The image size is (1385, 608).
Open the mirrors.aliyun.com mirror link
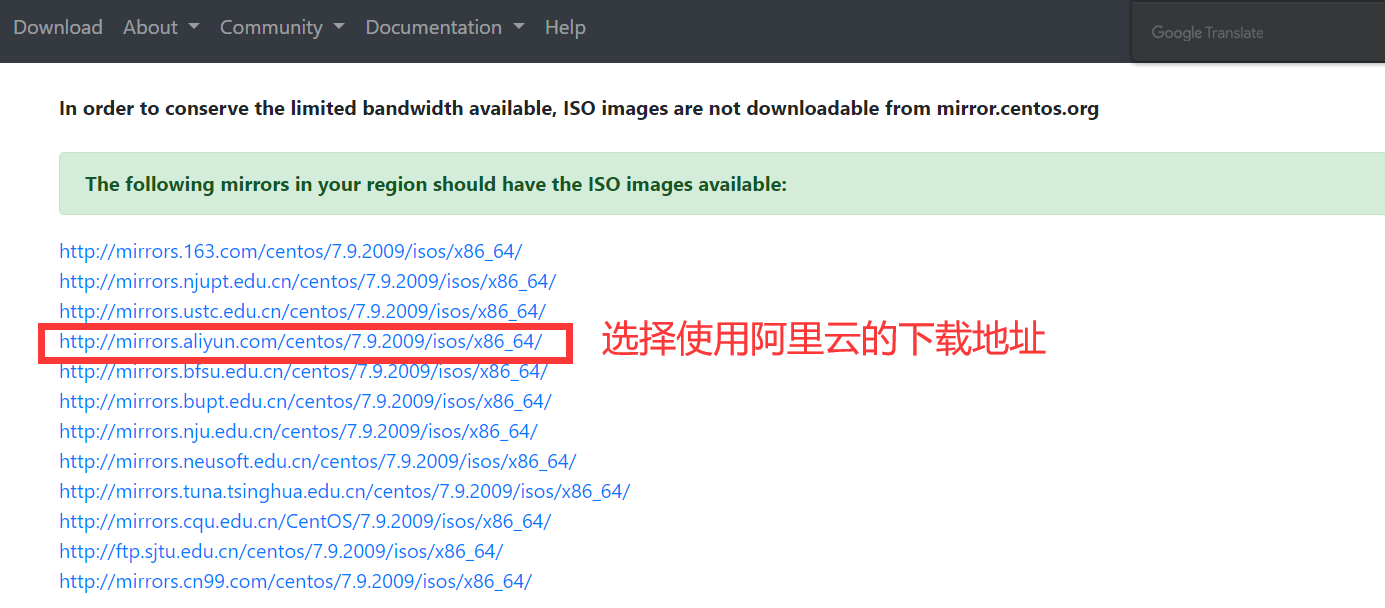pos(300,342)
